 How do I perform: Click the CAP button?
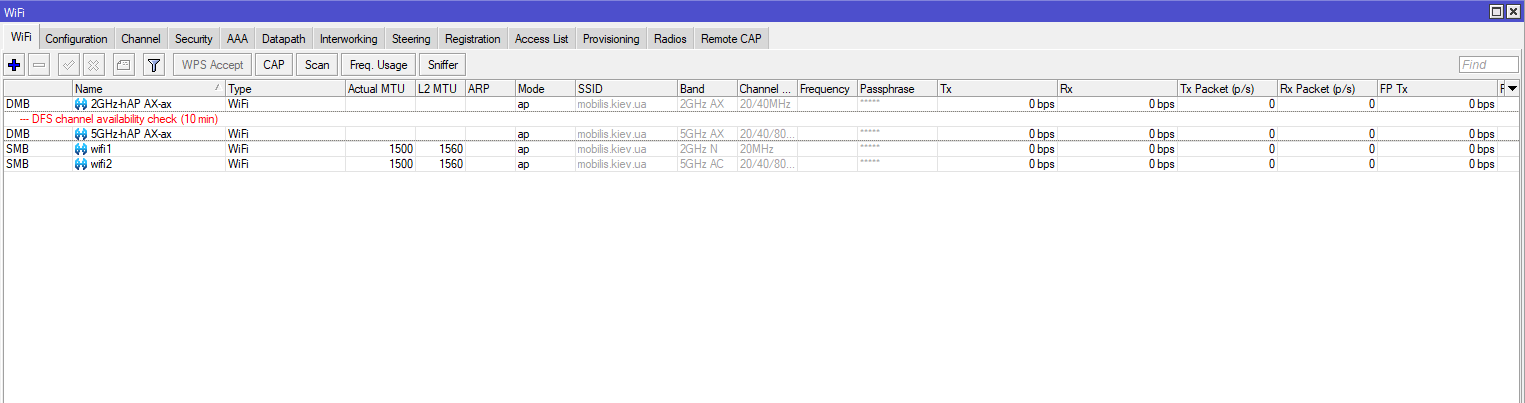273,65
